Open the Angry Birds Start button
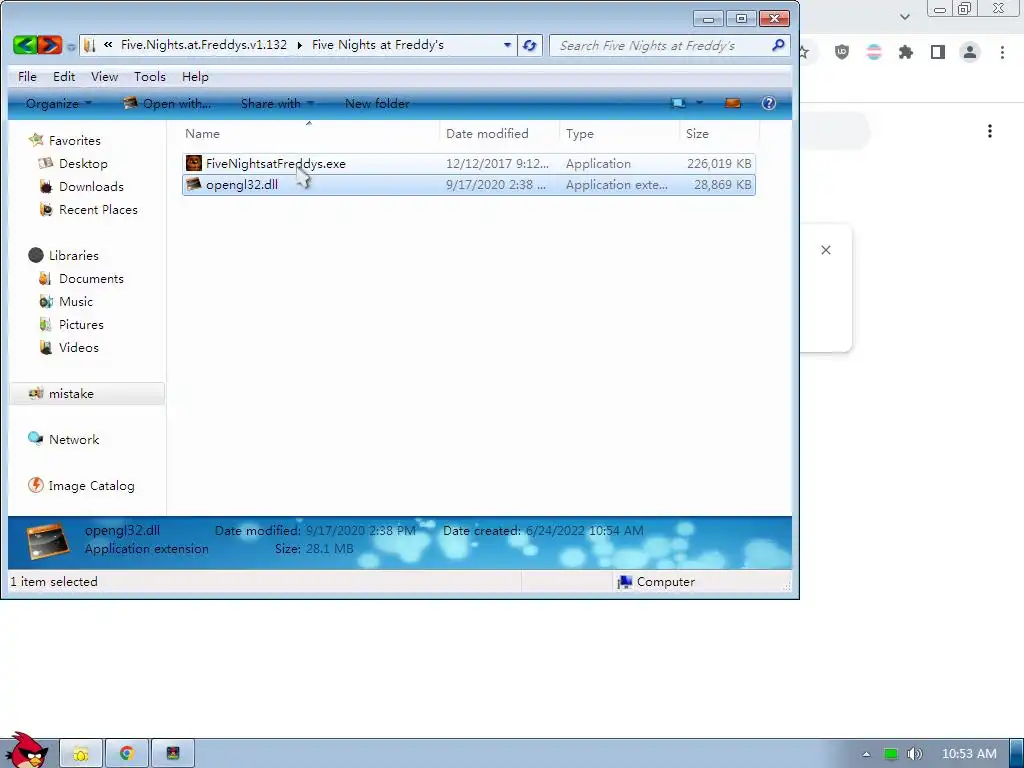Image resolution: width=1024 pixels, height=768 pixels. point(27,750)
